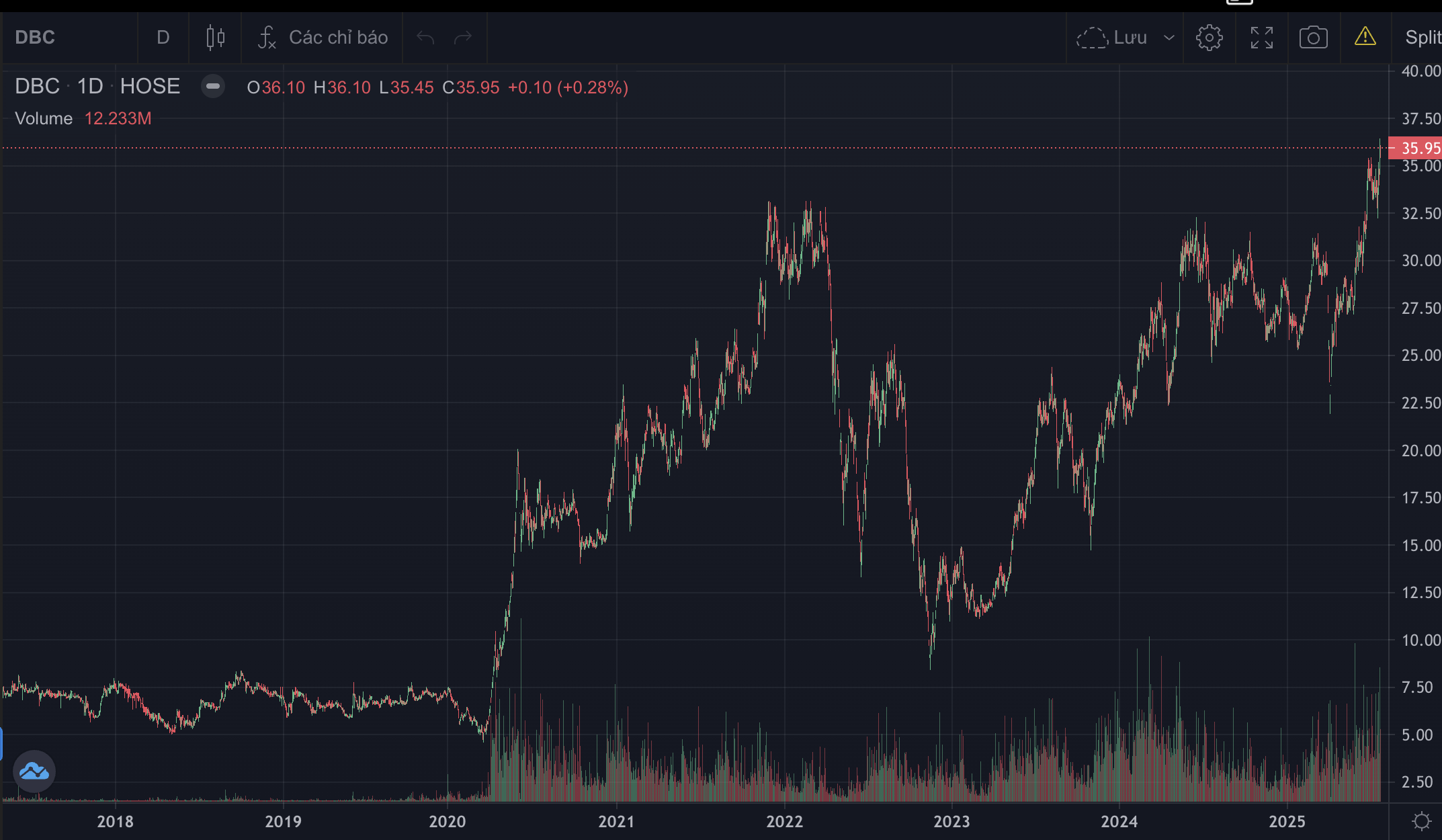The image size is (1442, 840).
Task: Click the Split button
Action: click(x=1423, y=38)
